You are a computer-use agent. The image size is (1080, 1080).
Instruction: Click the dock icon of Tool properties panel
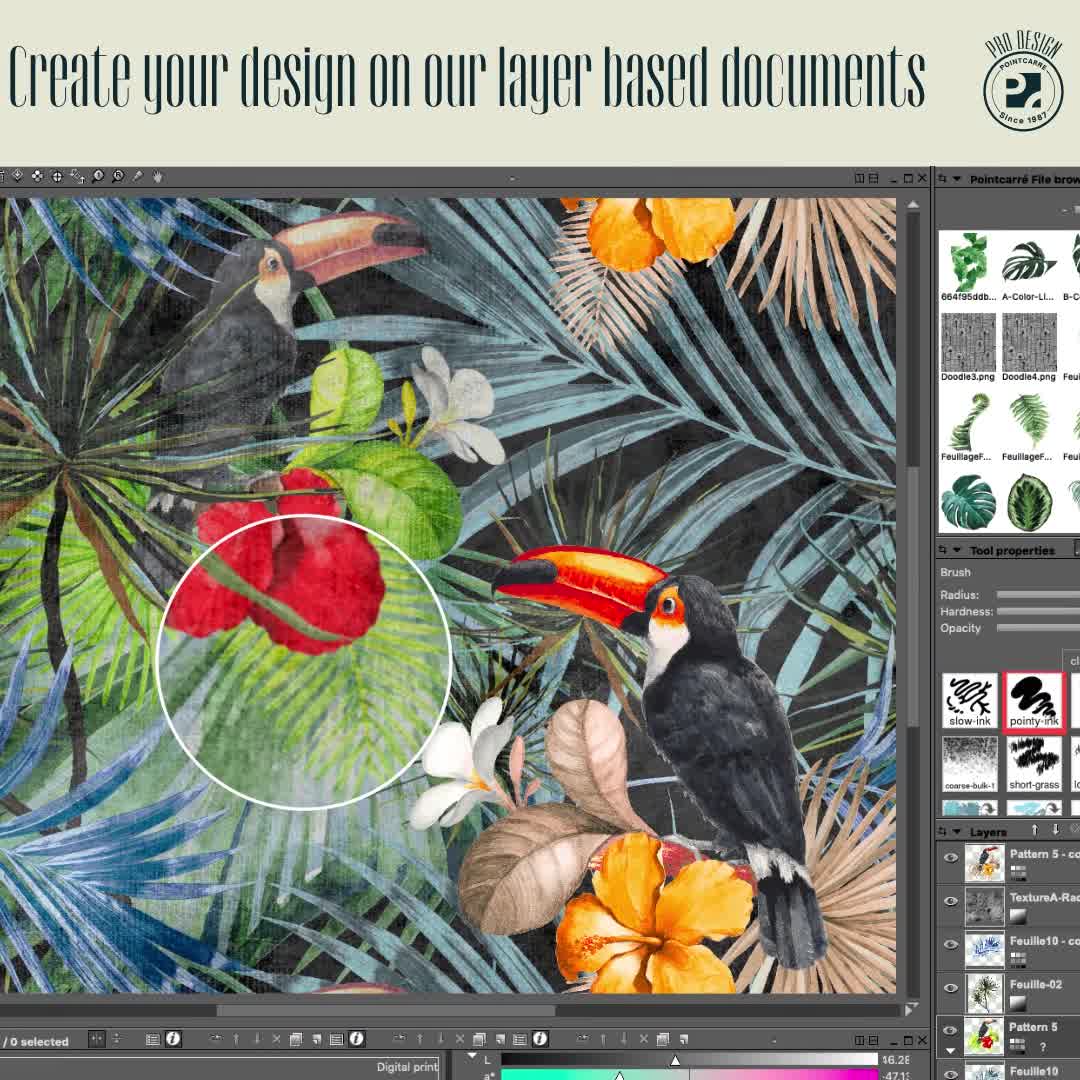click(943, 550)
